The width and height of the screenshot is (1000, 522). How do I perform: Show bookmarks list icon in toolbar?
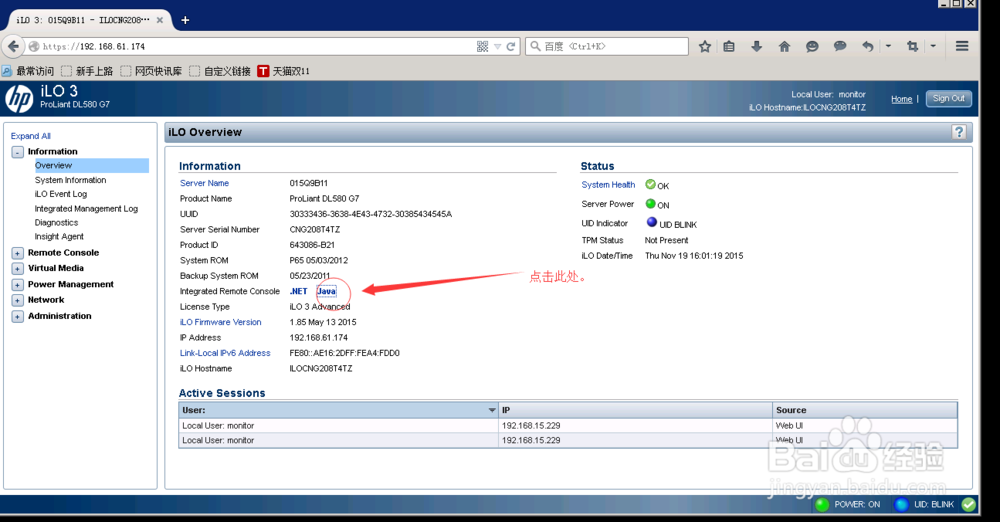pyautogui.click(x=729, y=47)
